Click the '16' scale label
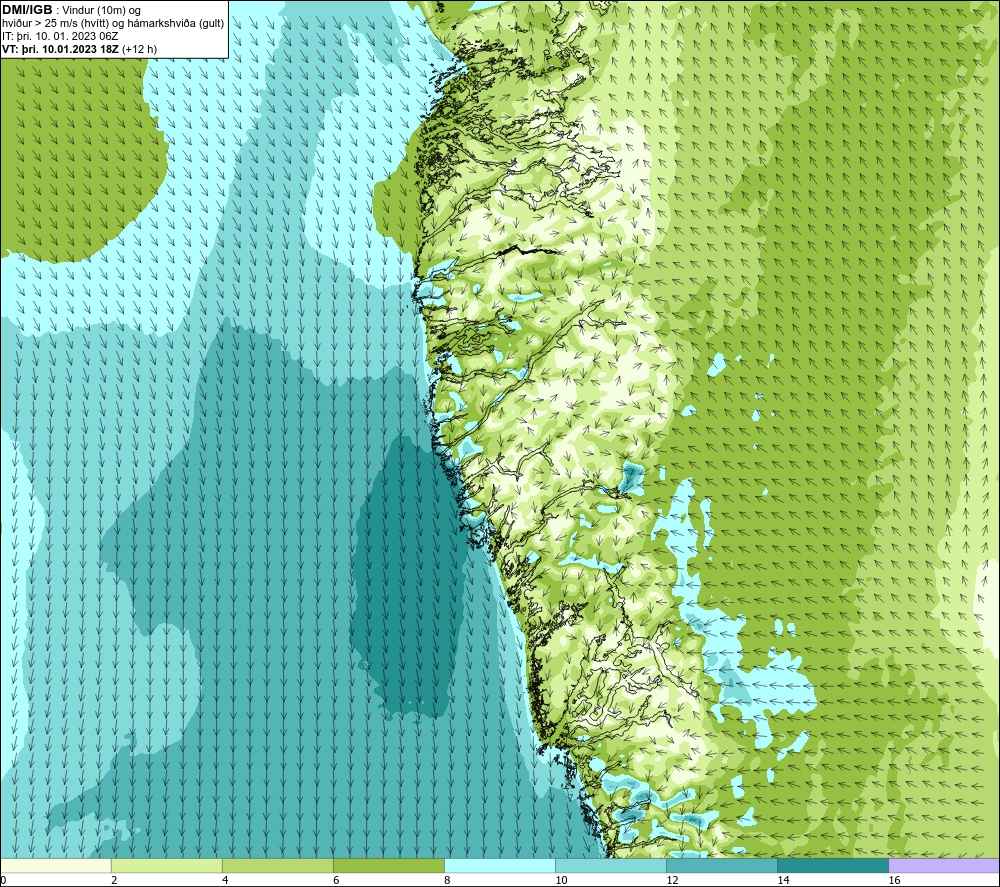The image size is (1000, 887). click(x=894, y=881)
